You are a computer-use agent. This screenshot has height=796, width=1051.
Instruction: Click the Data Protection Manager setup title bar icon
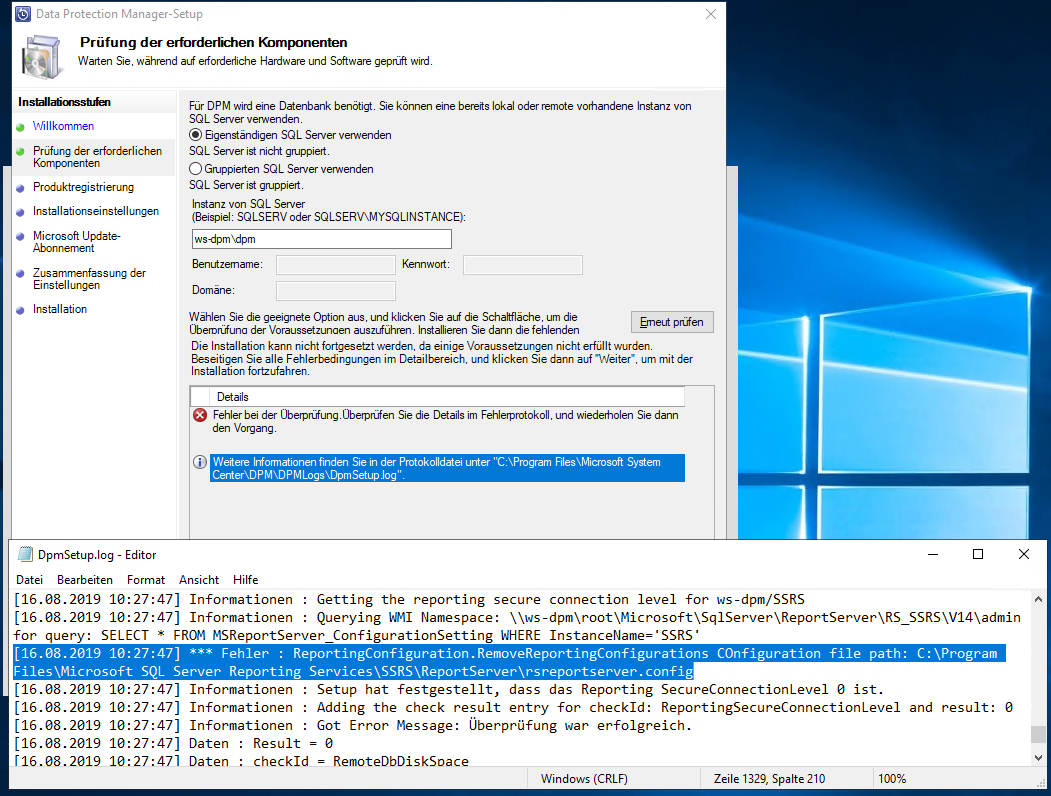[23, 14]
